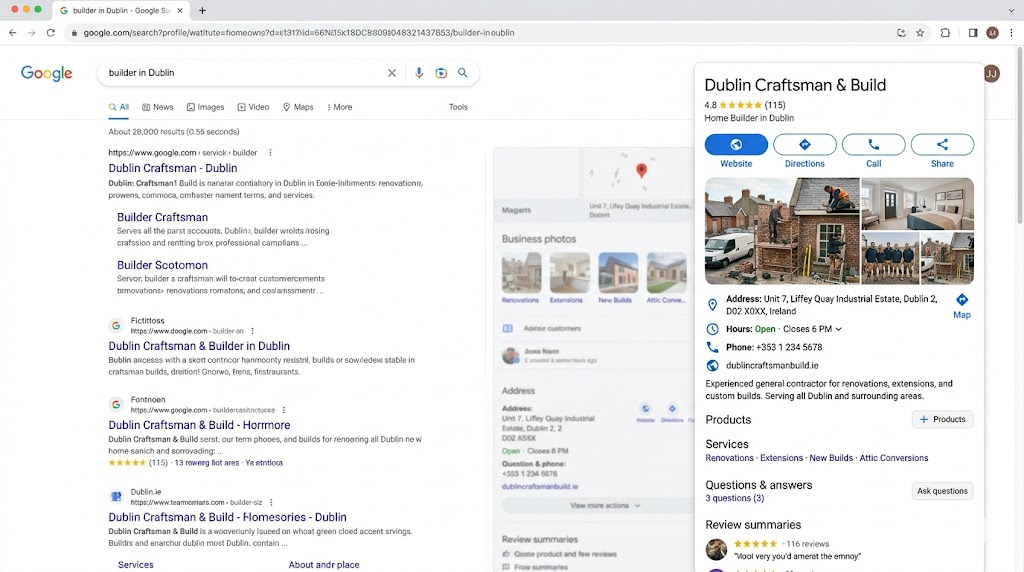
Task: Click the browser address bar URL
Action: [x=298, y=33]
